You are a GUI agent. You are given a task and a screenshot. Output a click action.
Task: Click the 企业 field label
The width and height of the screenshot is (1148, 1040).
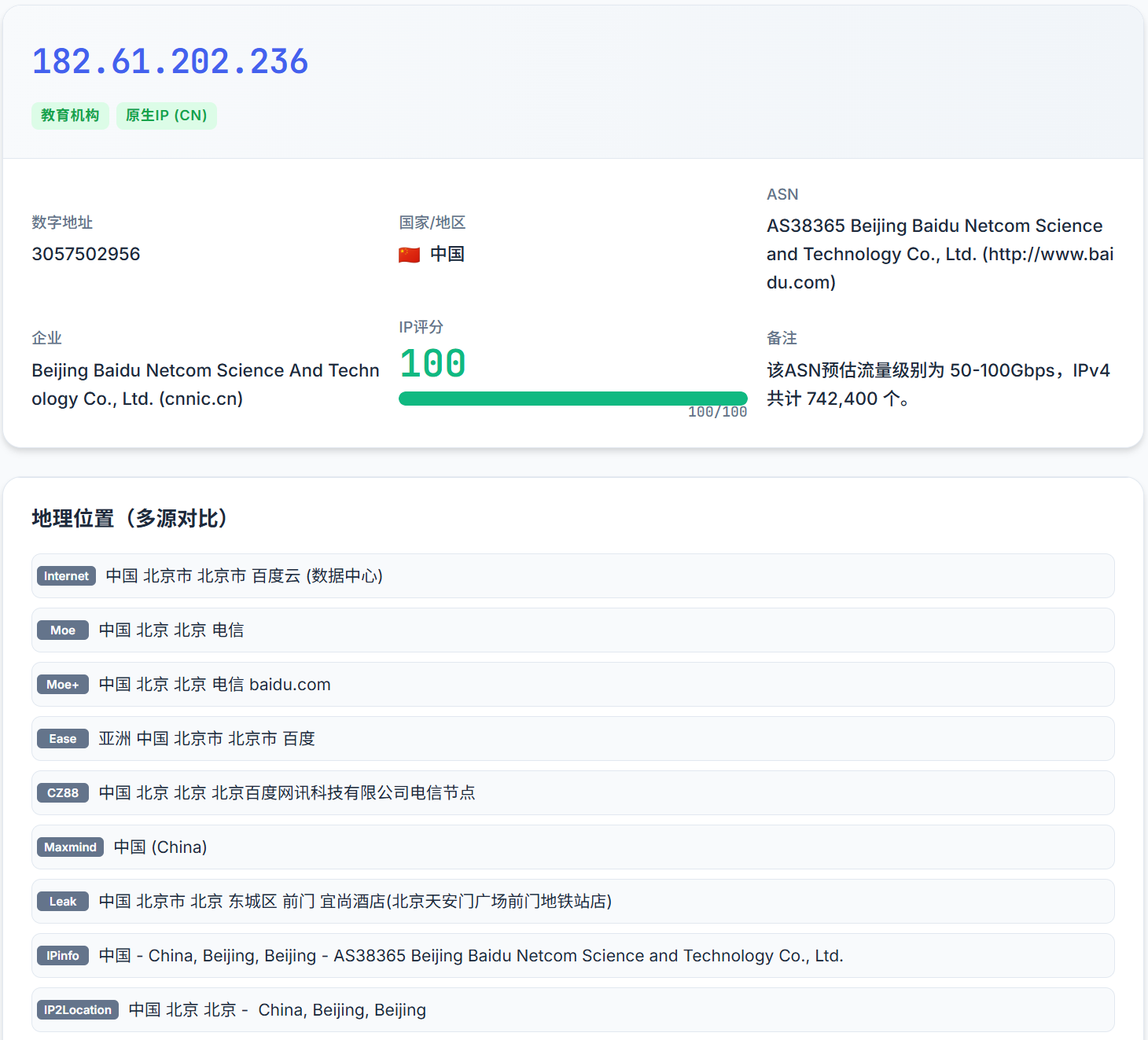(46, 338)
